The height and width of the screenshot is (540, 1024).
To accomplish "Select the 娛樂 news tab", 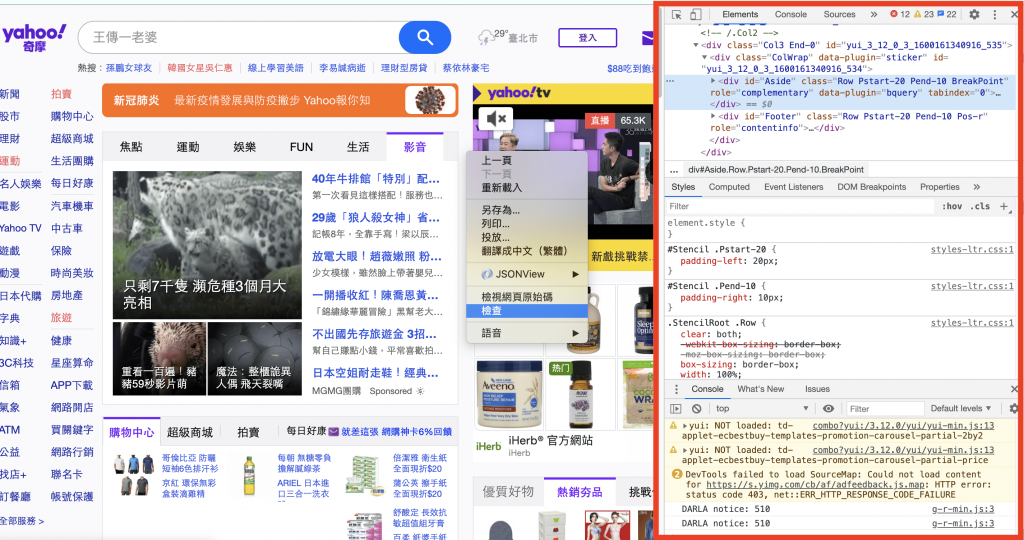I will pyautogui.click(x=244, y=147).
